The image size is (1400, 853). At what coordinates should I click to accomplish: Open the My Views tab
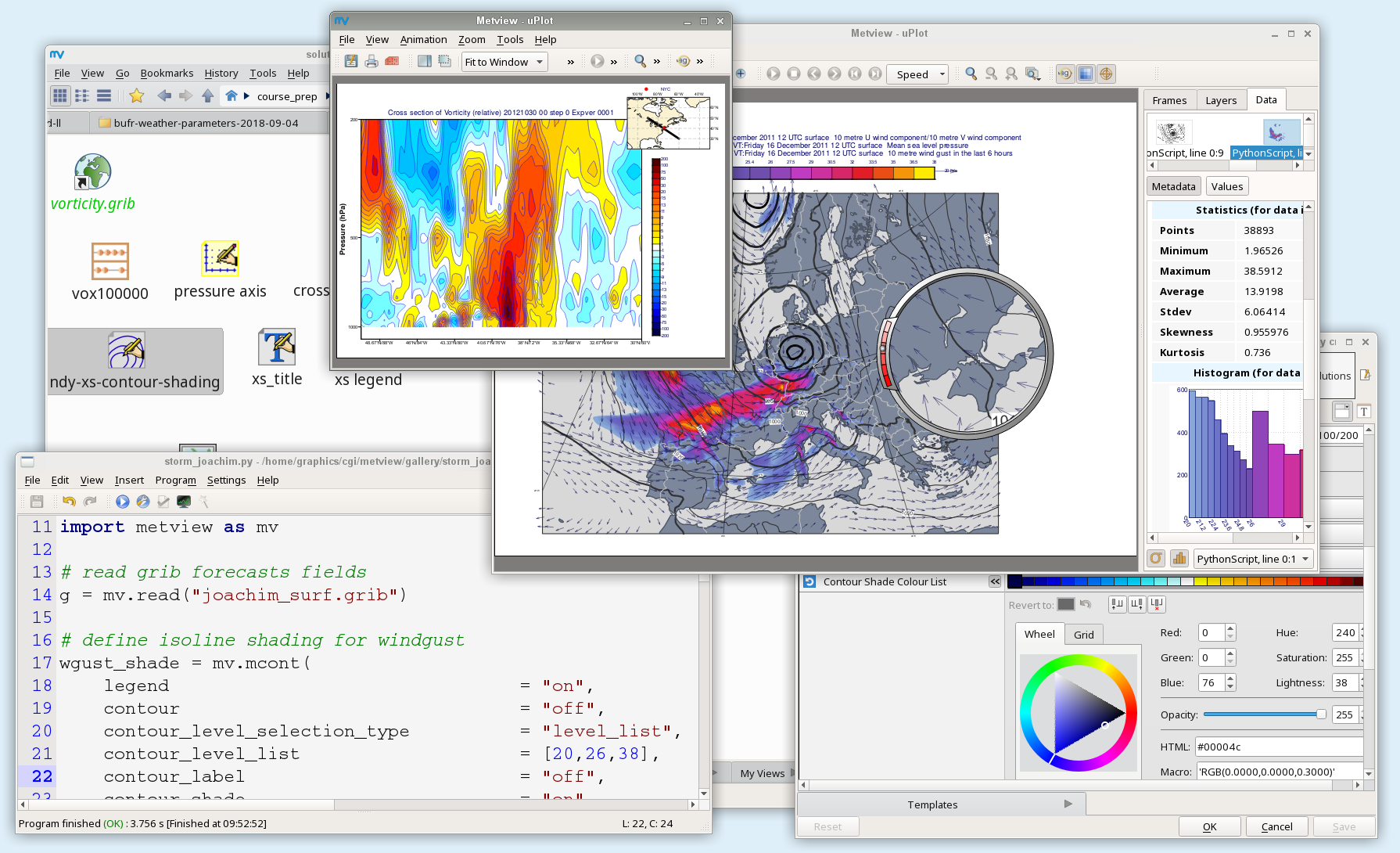[762, 773]
